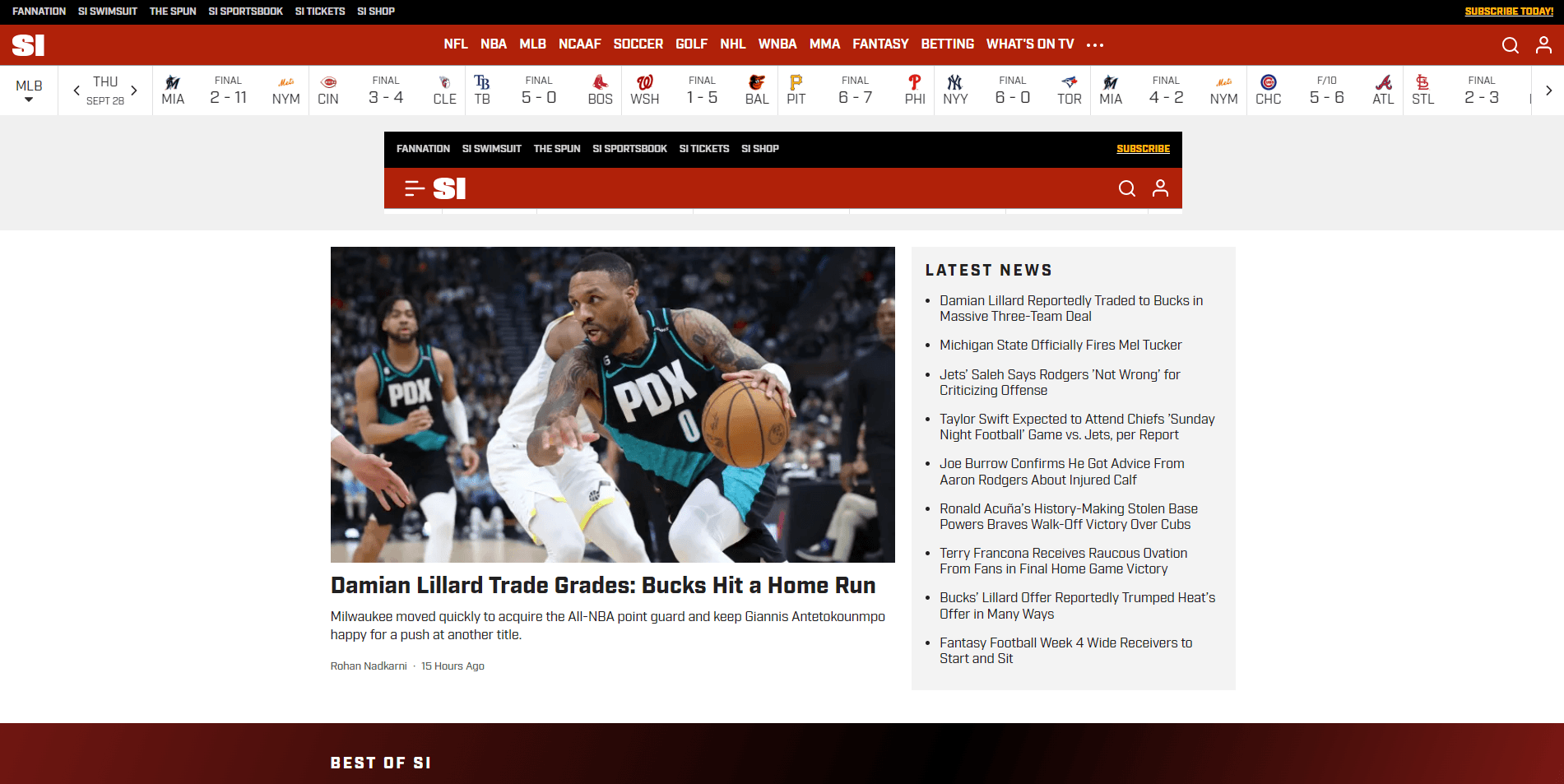Open Michigan State Officially Fires Mel Tucker

(x=1060, y=346)
